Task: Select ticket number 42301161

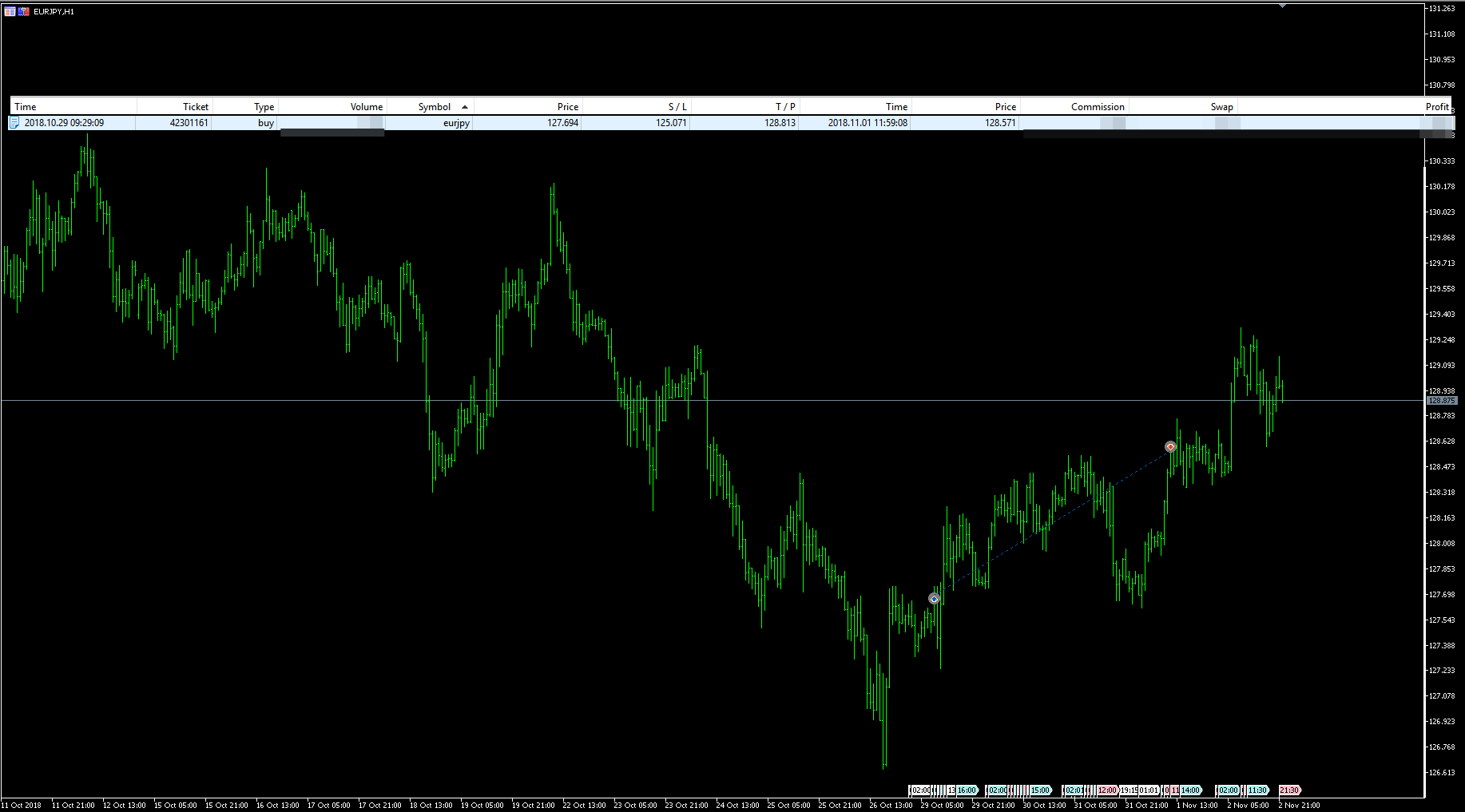Action: 189,123
